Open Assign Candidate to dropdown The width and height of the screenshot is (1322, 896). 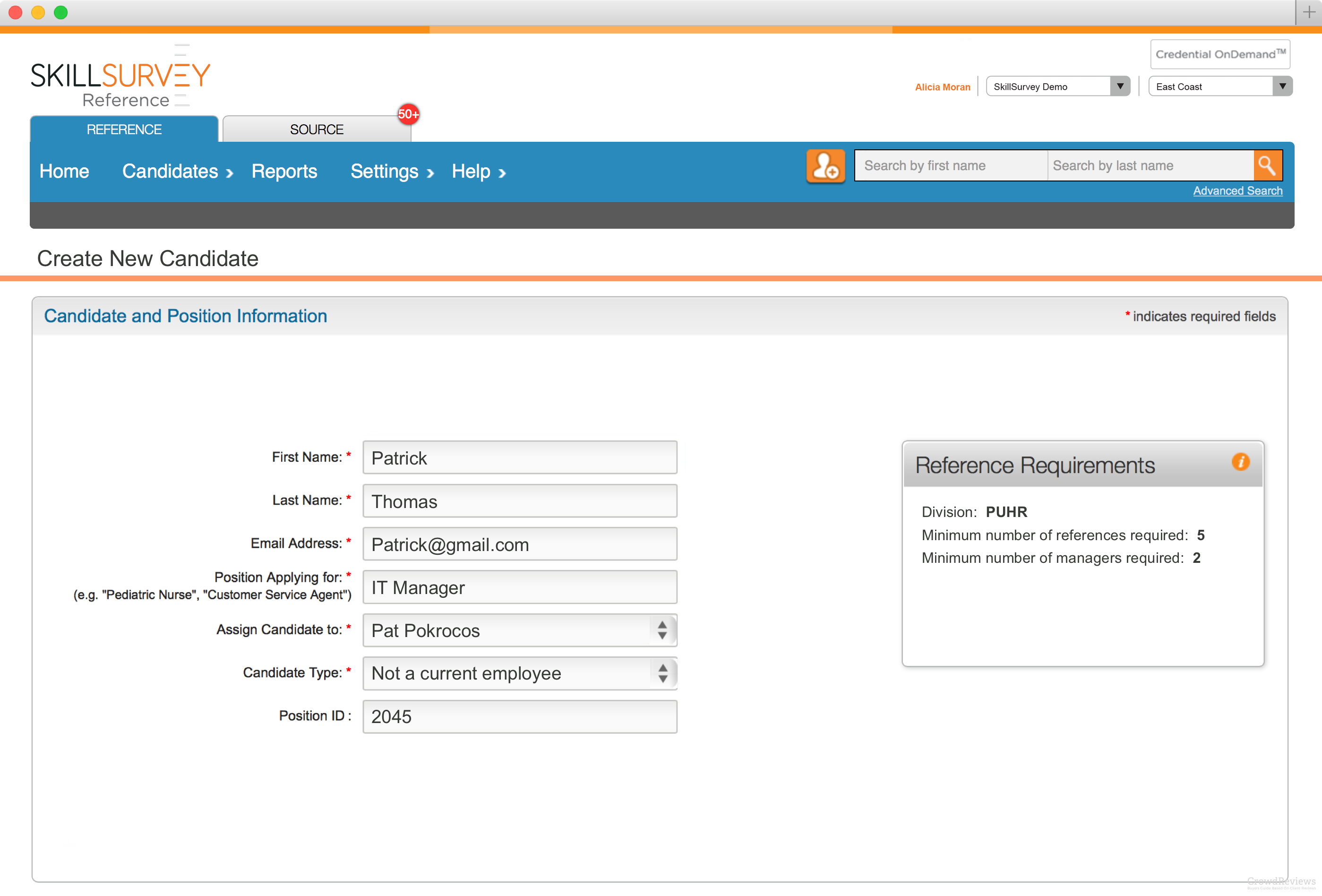519,630
